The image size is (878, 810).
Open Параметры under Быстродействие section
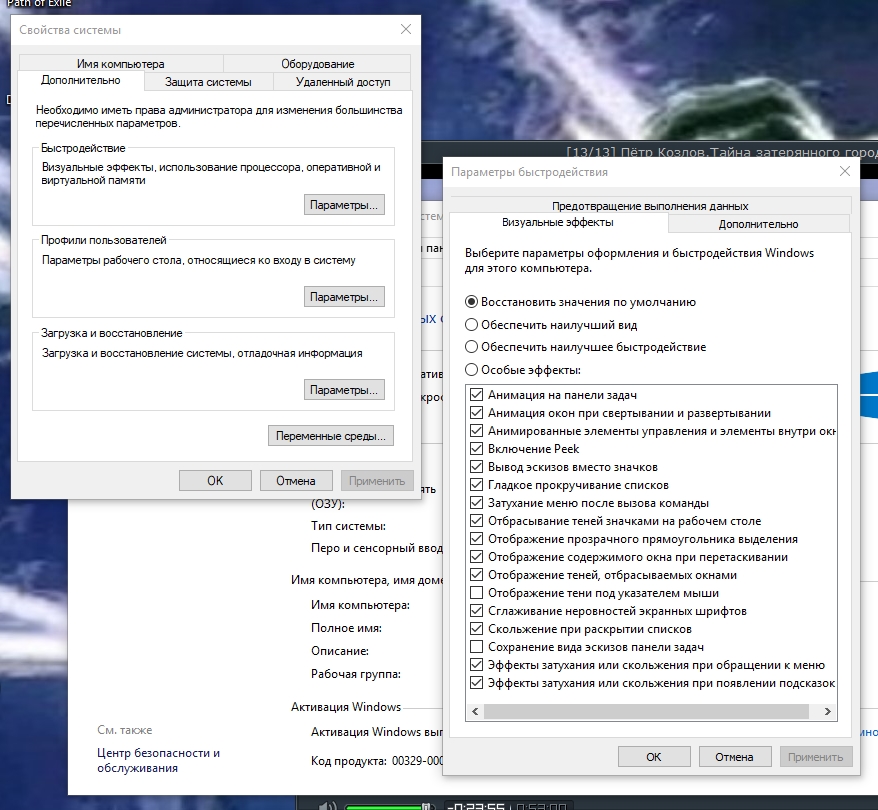click(343, 205)
